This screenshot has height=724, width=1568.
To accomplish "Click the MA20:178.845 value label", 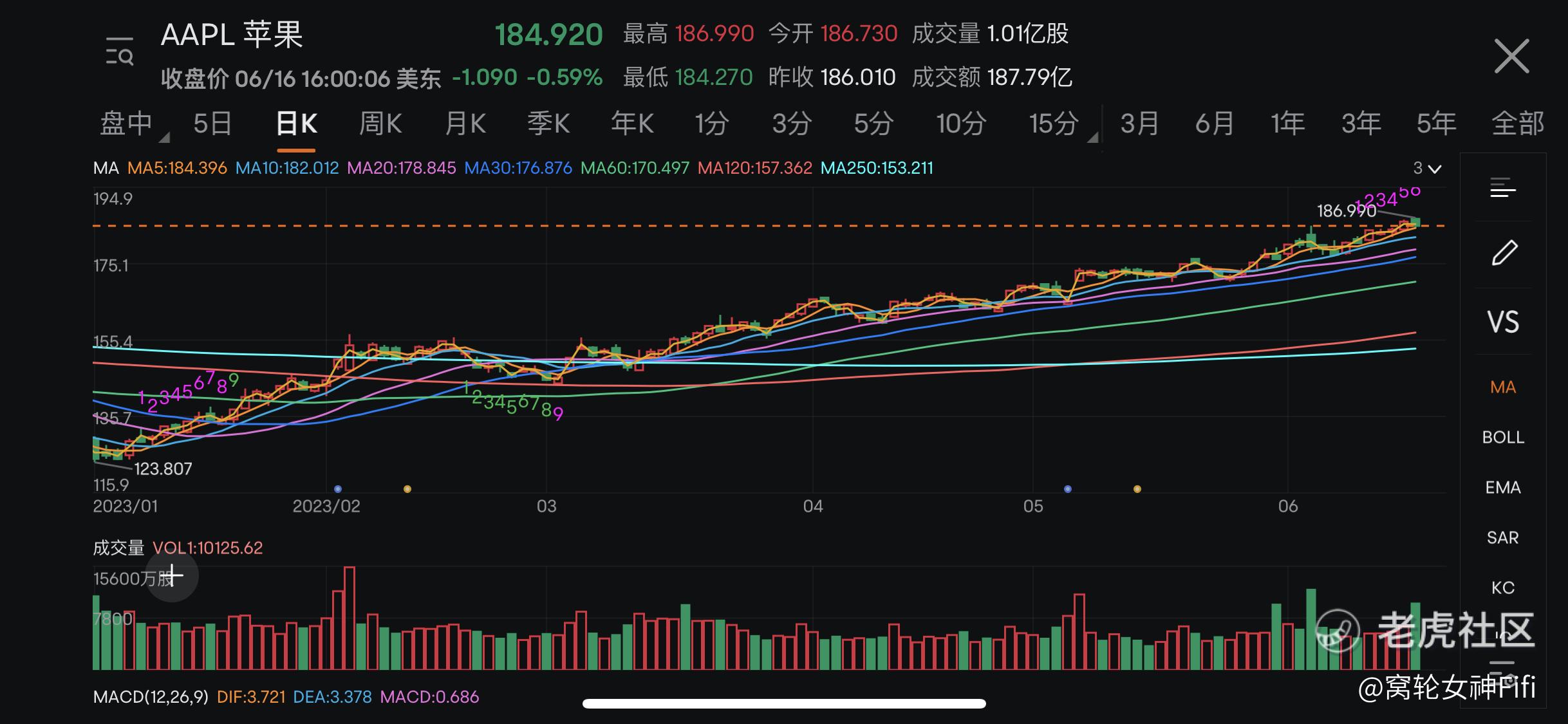I will 402,169.
